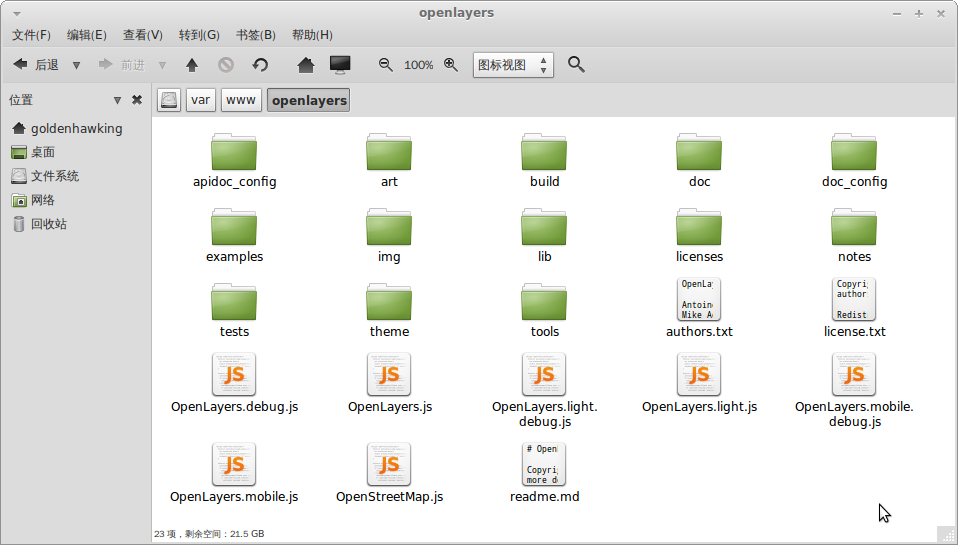Open the sidebar places dropdown arrow
The height and width of the screenshot is (545, 958).
(117, 100)
